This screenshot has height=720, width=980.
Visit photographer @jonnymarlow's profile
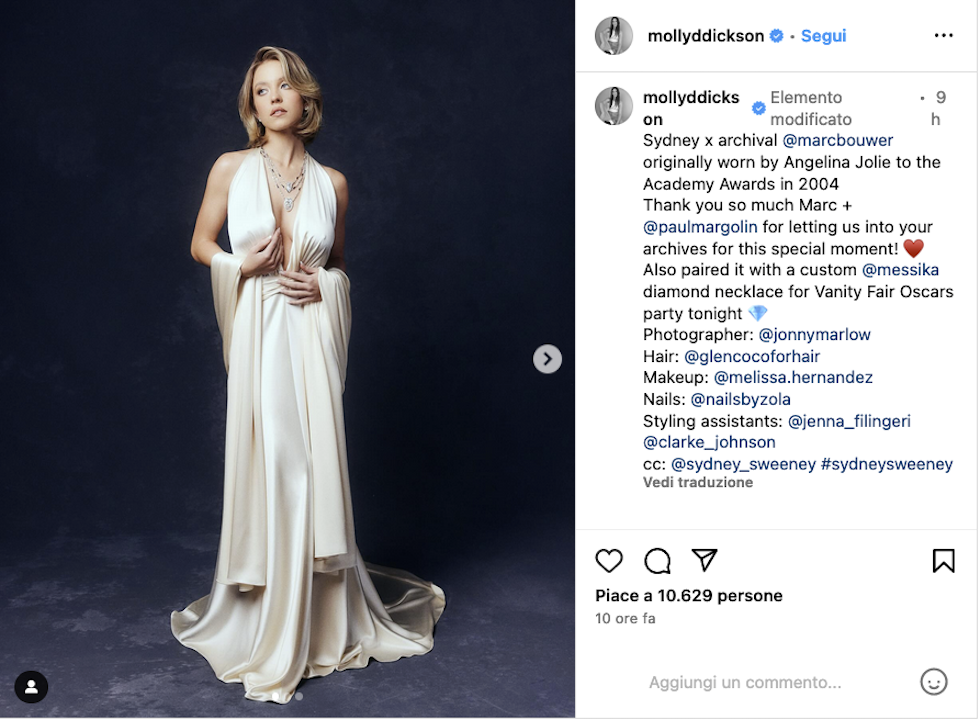point(815,335)
